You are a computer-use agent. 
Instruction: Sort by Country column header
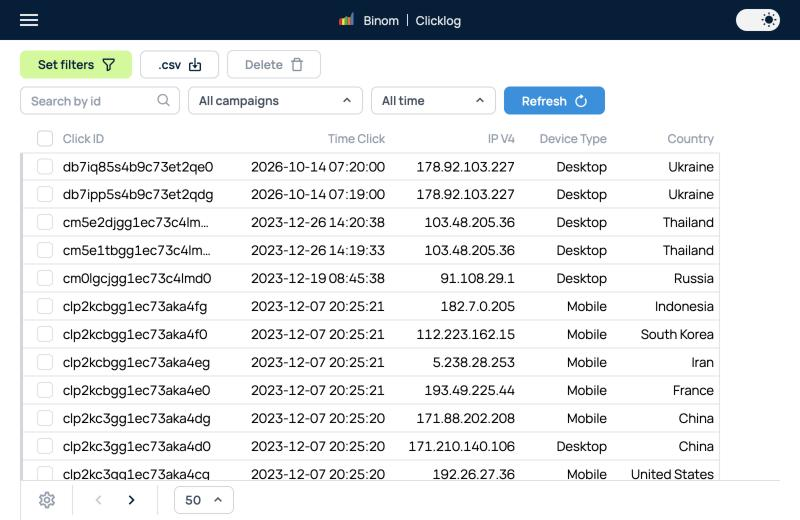point(690,139)
